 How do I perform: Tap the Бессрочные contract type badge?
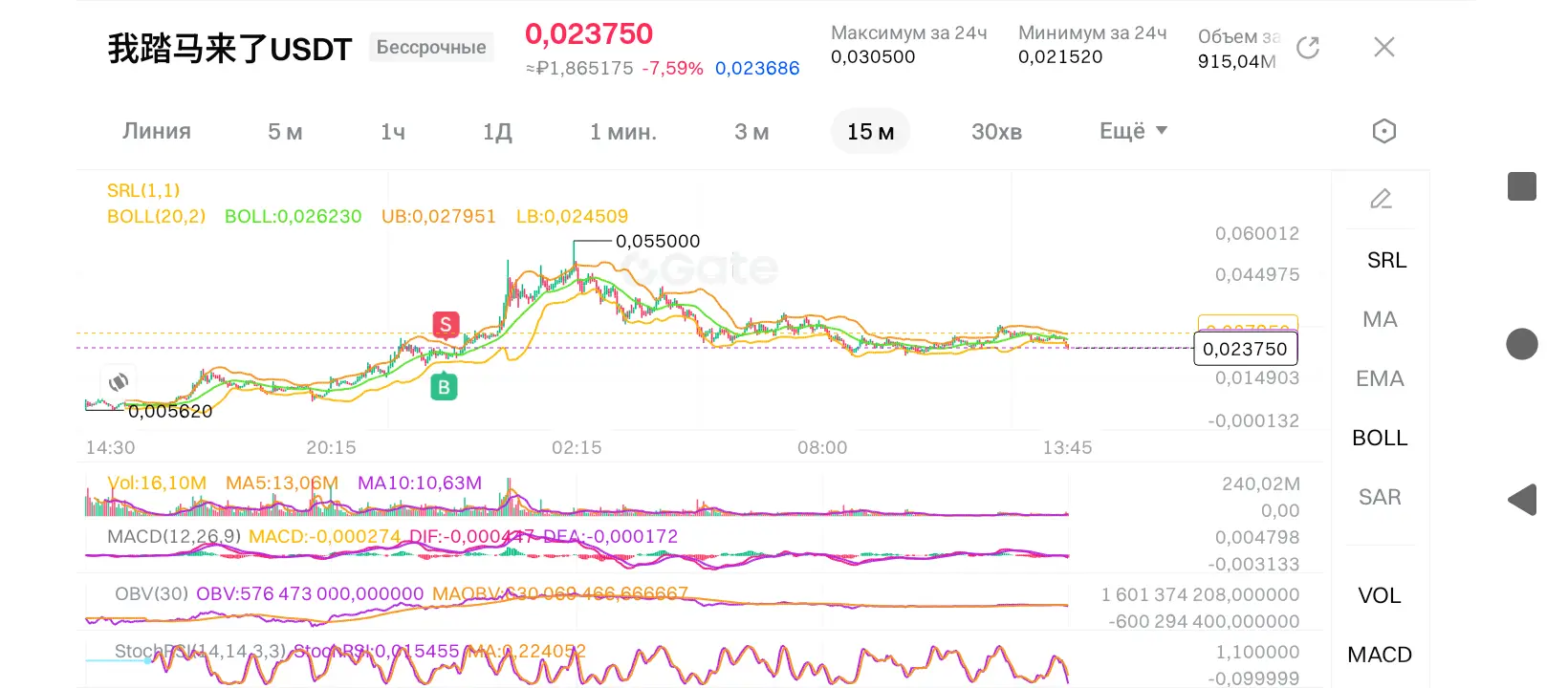[x=431, y=47]
